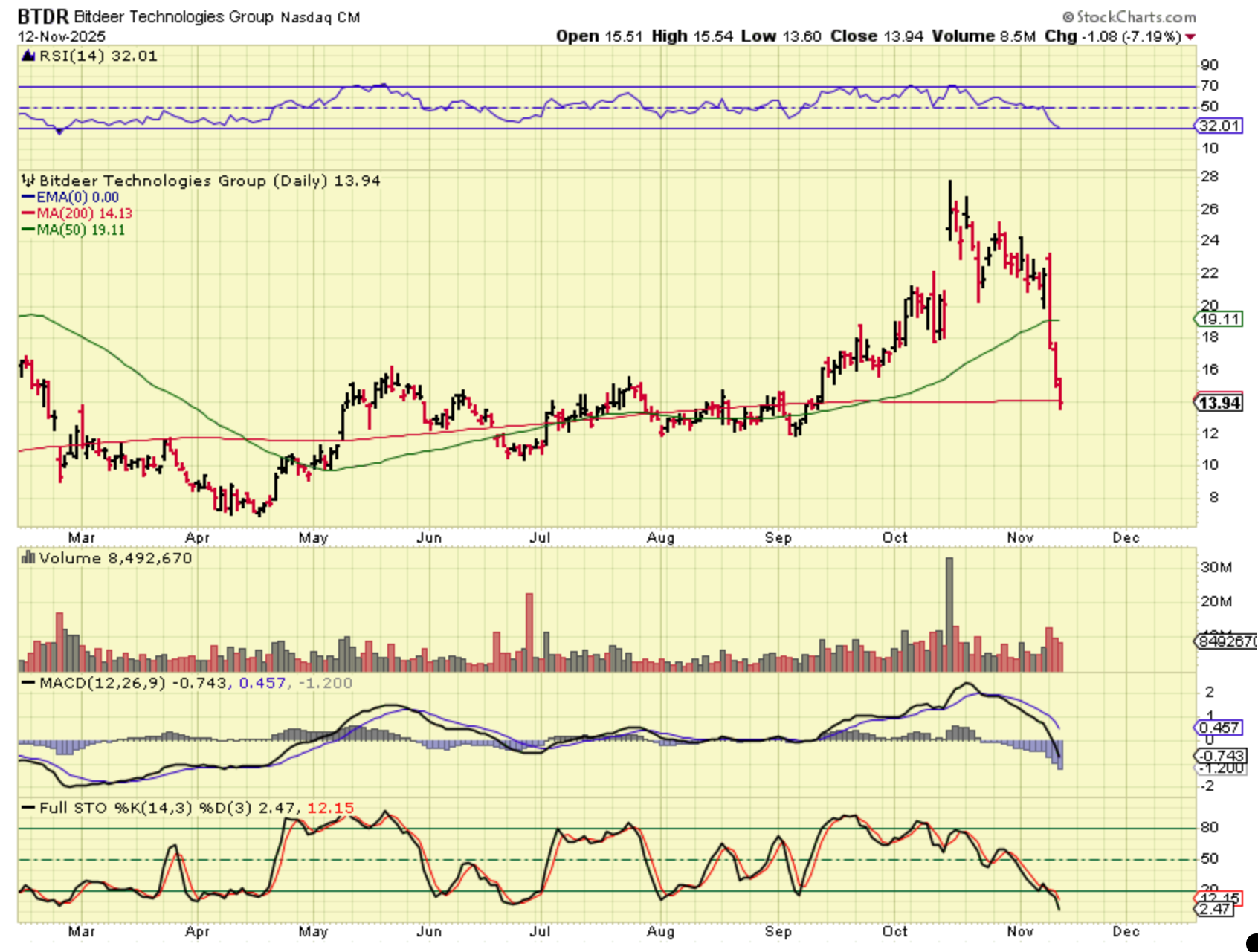
Task: Click the 30M volume axis label
Action: pyautogui.click(x=1216, y=567)
